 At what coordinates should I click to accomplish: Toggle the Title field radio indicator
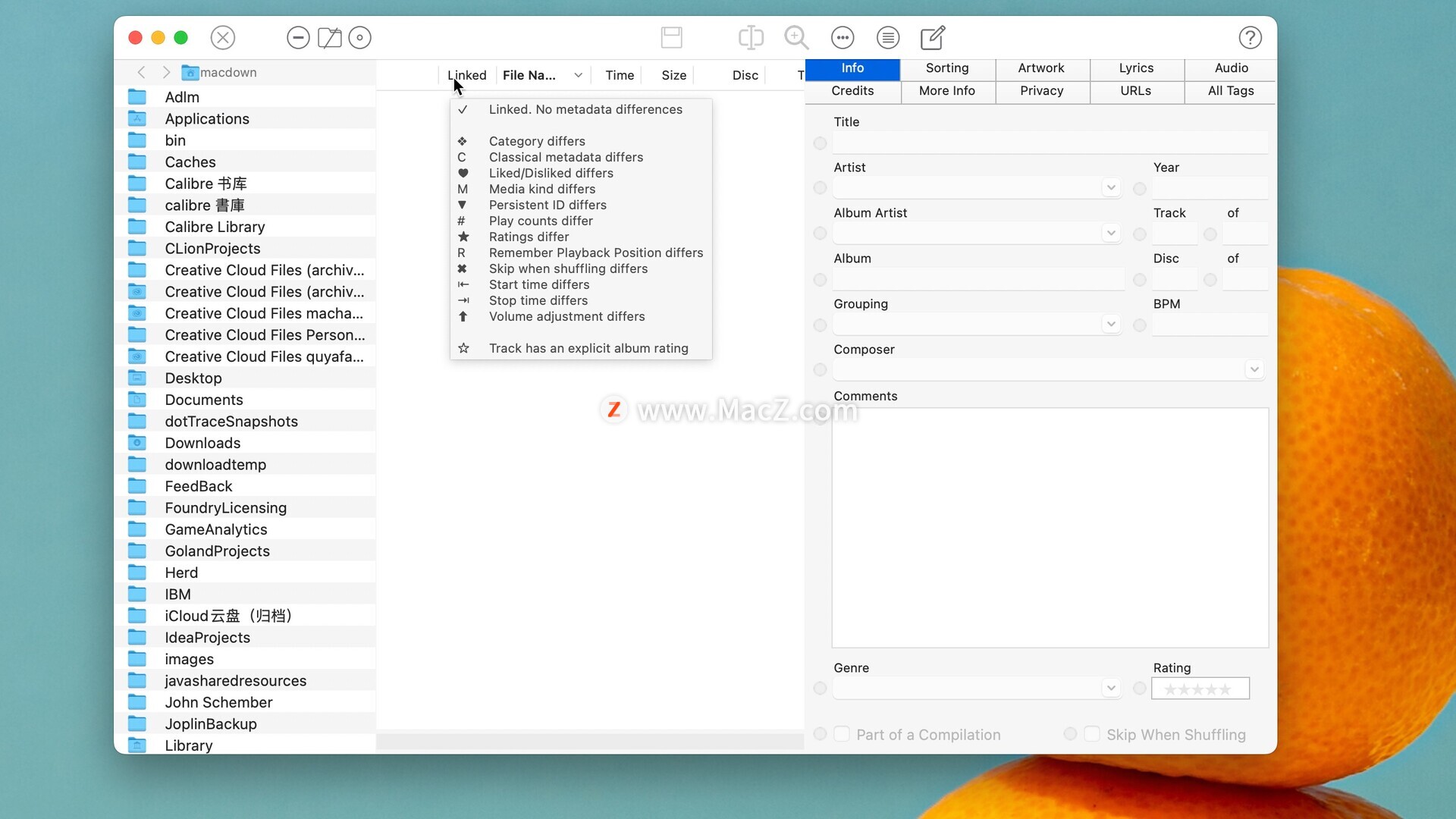[x=820, y=143]
